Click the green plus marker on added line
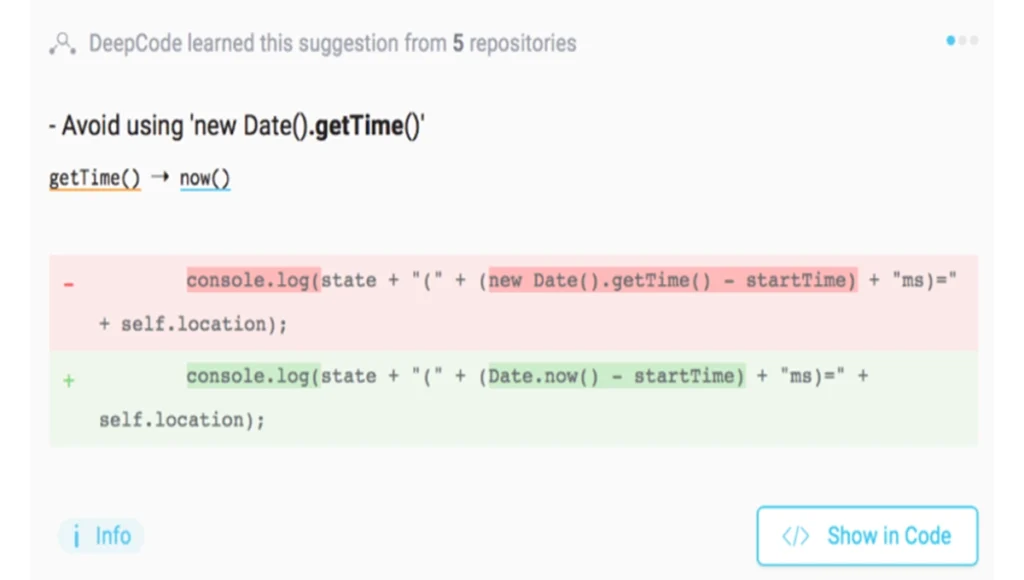Image resolution: width=1024 pixels, height=580 pixels. click(x=69, y=380)
